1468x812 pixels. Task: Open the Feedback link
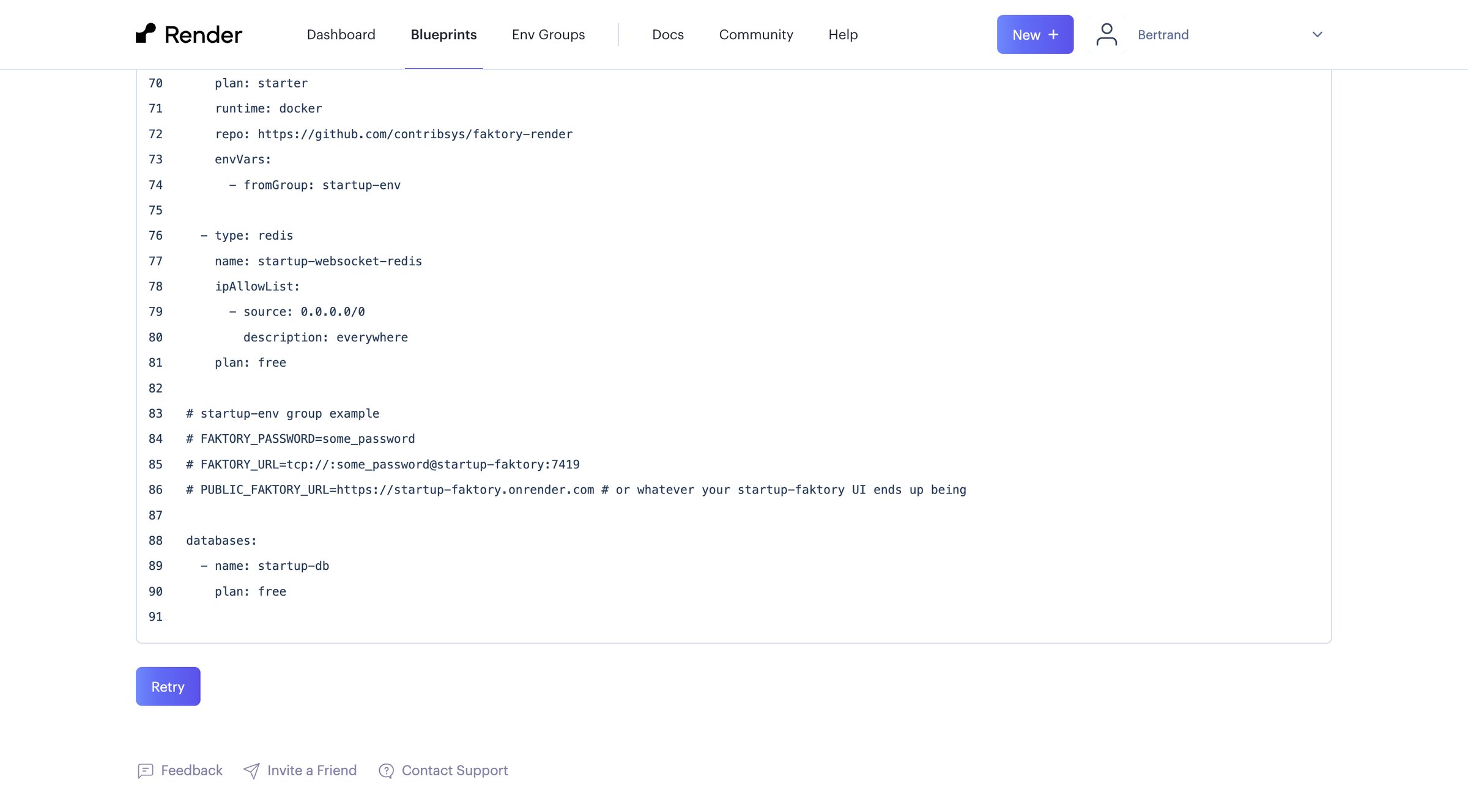(191, 770)
